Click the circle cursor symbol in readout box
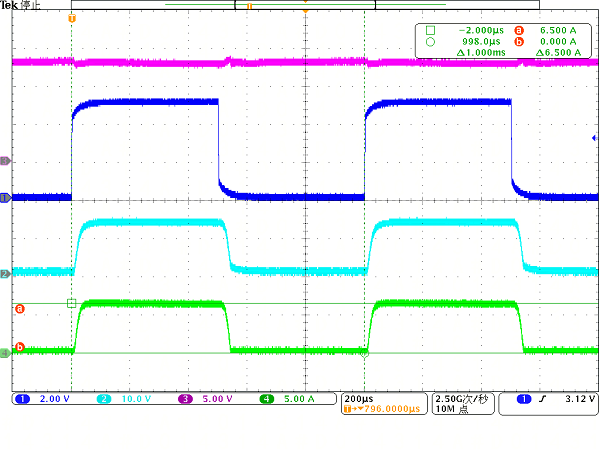 pos(430,42)
